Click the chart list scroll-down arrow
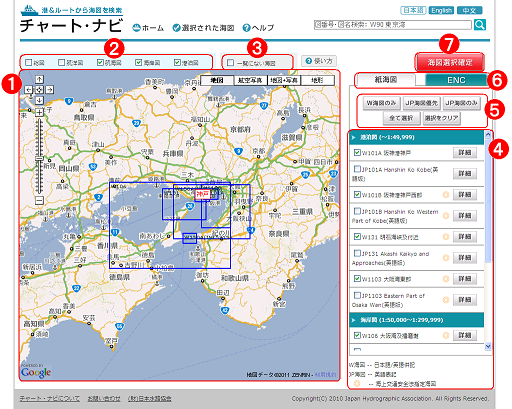 pos(488,346)
